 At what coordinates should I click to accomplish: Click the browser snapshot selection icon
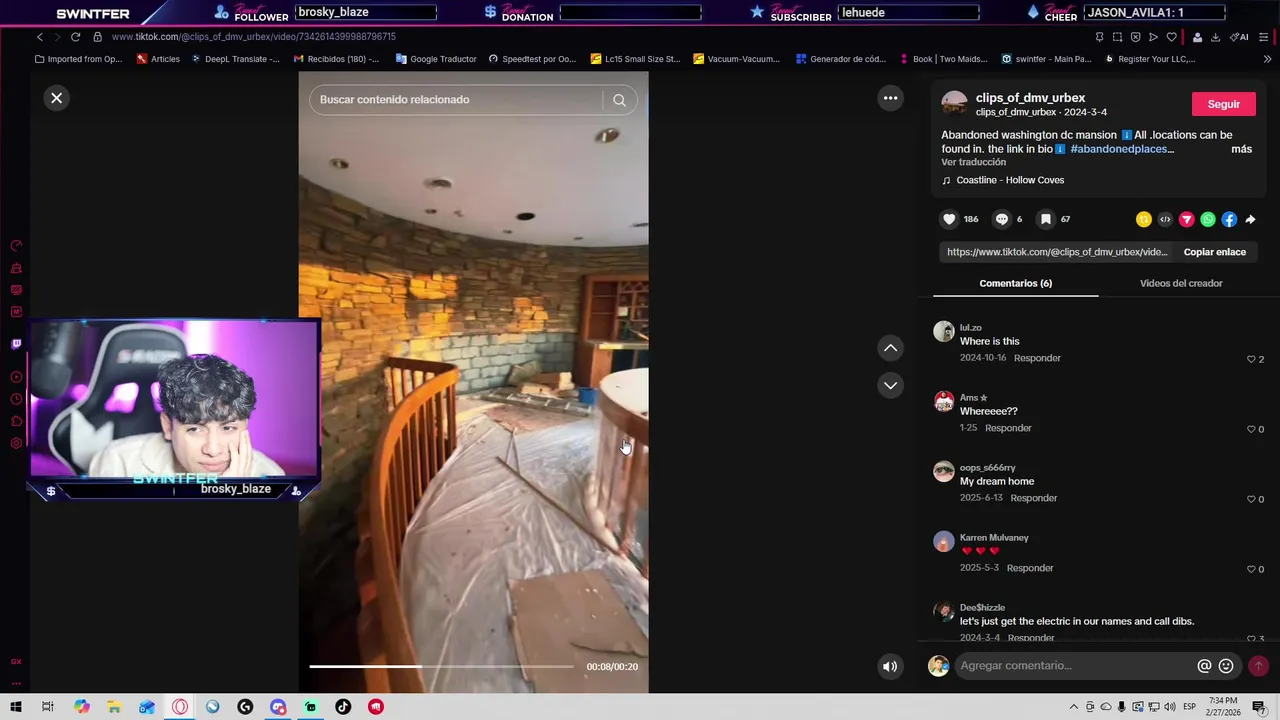[x=1117, y=37]
